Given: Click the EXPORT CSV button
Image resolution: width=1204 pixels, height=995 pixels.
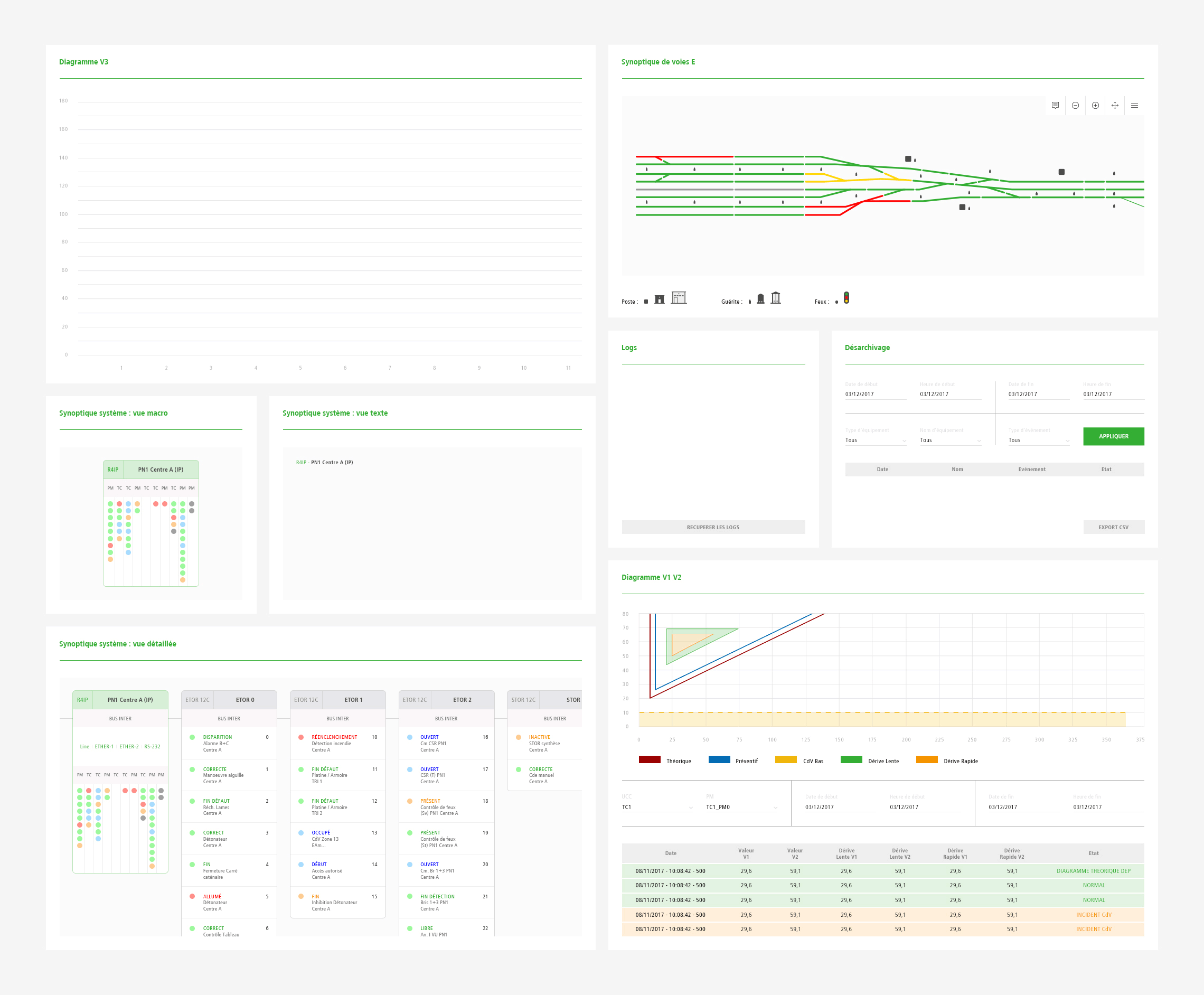Looking at the screenshot, I should (1113, 527).
